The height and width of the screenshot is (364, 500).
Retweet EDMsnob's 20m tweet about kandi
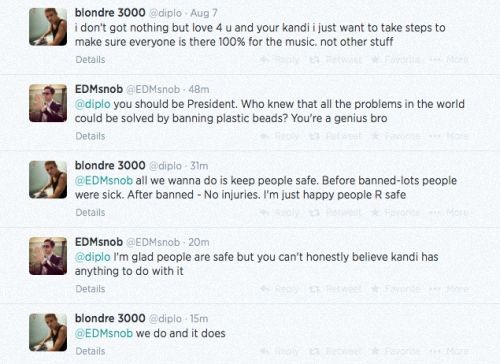pyautogui.click(x=335, y=289)
